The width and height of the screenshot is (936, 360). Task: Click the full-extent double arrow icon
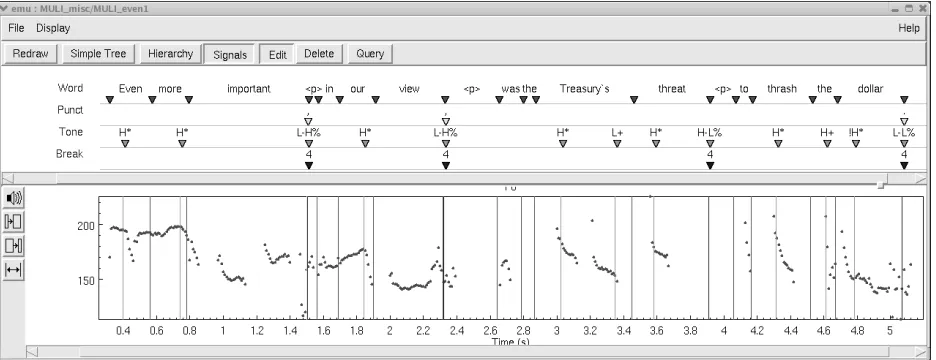[14, 270]
